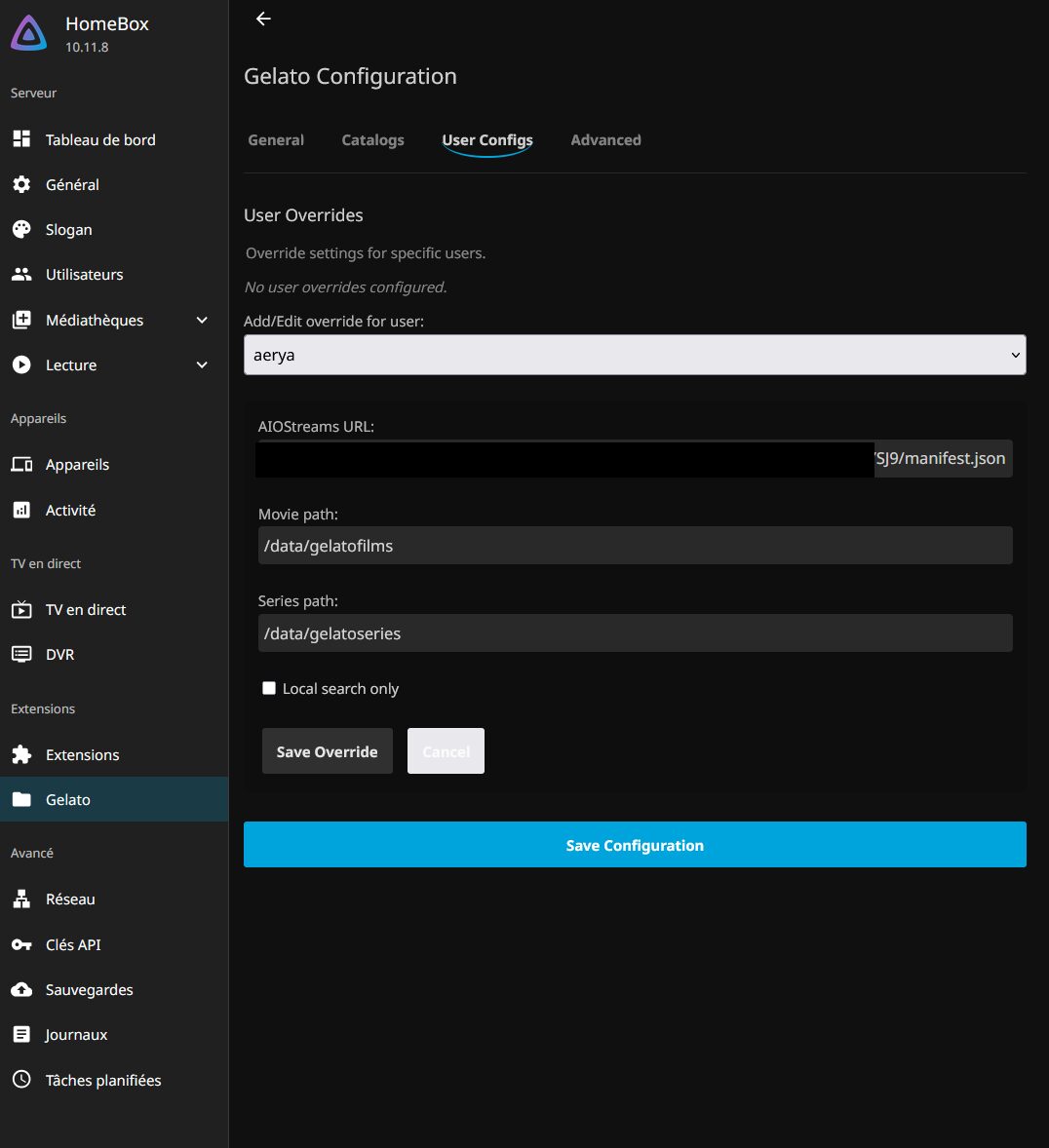The height and width of the screenshot is (1148, 1049).
Task: Open the Activité sidebar entry
Action: coord(114,510)
